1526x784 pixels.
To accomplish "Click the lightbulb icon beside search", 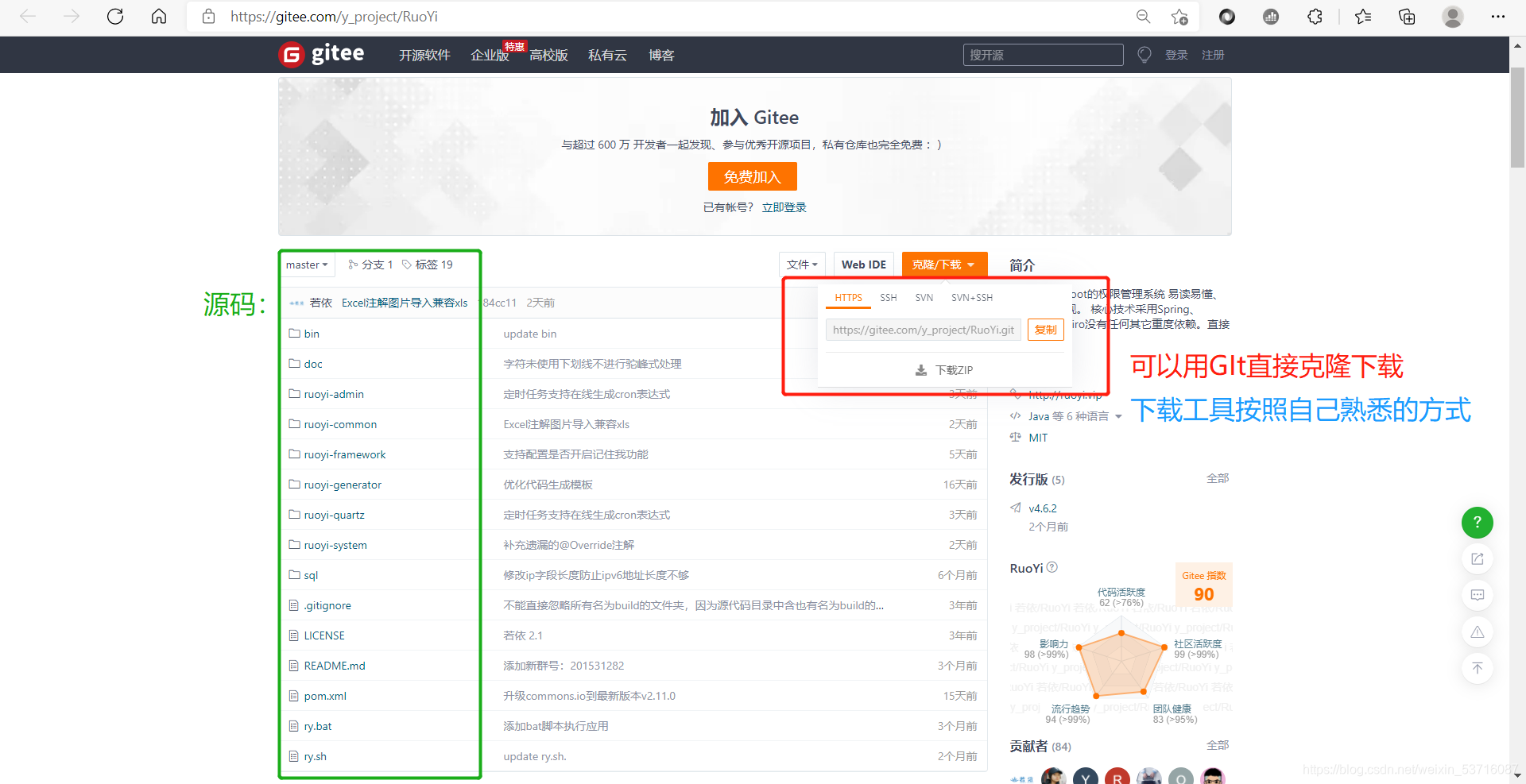I will tap(1144, 55).
